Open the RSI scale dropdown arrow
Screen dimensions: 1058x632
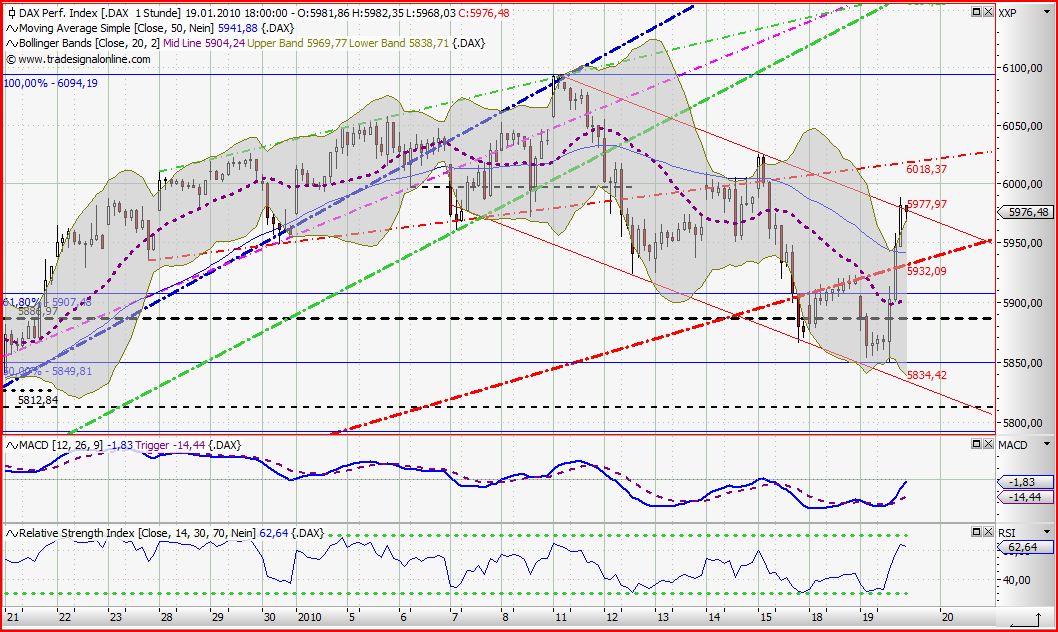click(x=1046, y=531)
